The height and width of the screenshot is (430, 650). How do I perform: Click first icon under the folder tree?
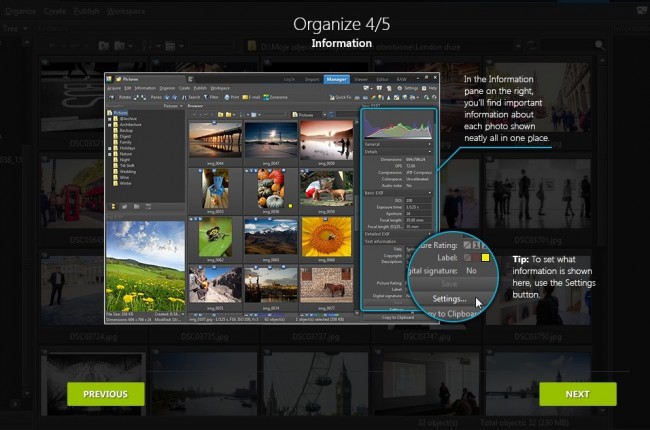coord(113,206)
